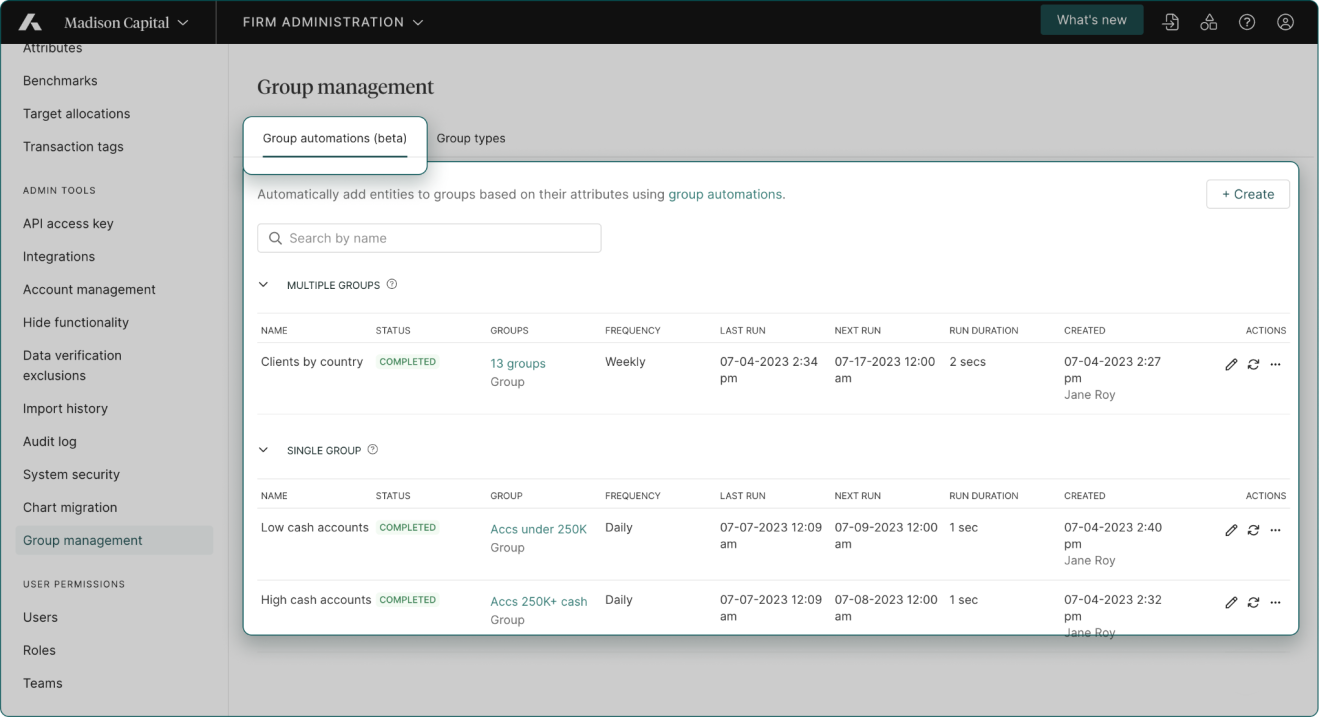Open the Madison Capital firm dropdown
Image resolution: width=1324 pixels, height=717 pixels.
tap(125, 22)
